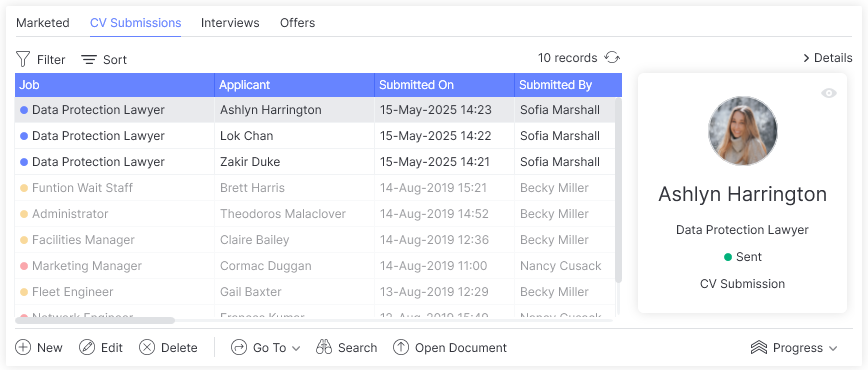The width and height of the screenshot is (868, 370).
Task: Click the Open Document upload-arrow icon
Action: [401, 347]
